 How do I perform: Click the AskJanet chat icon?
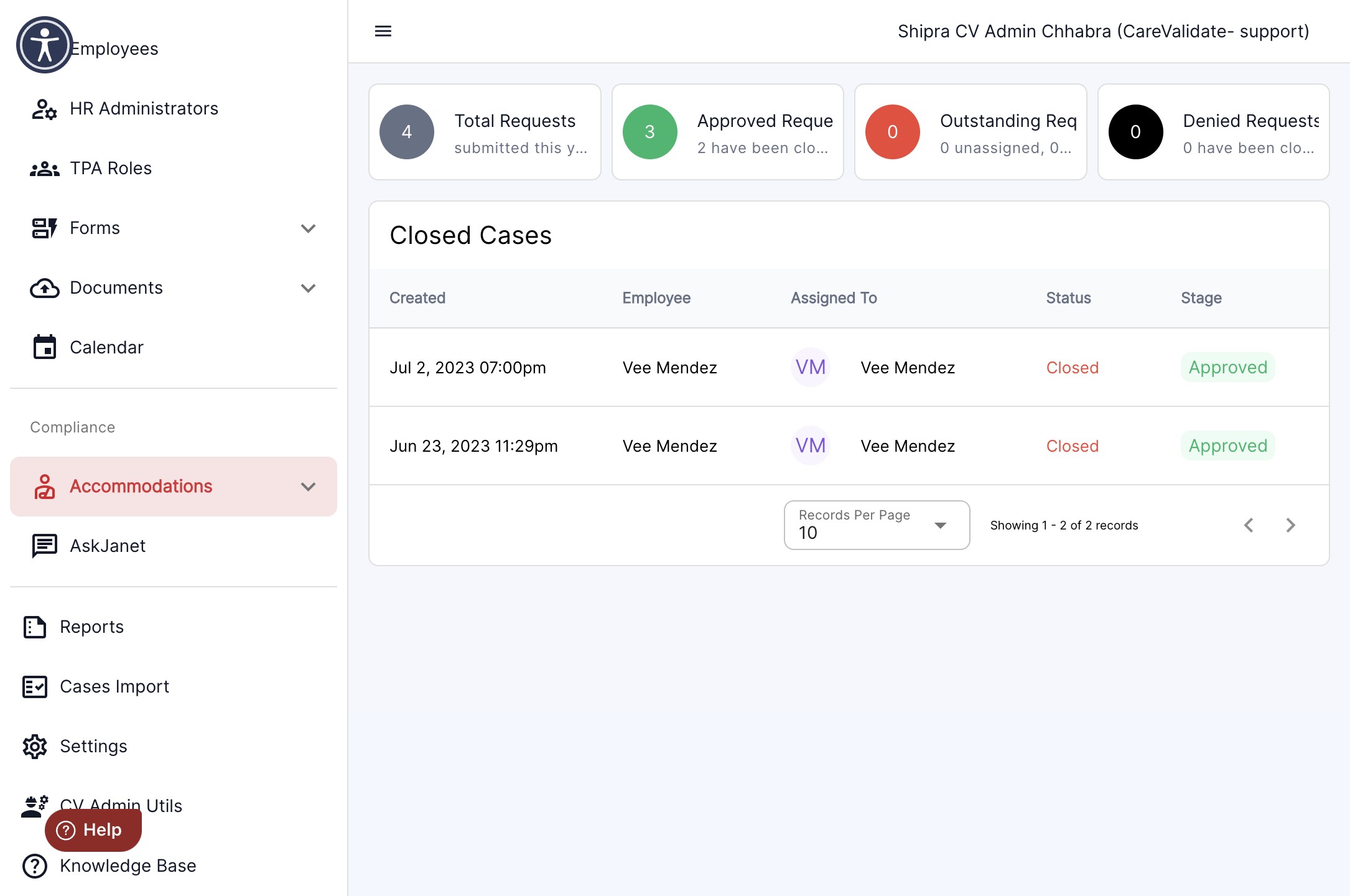click(44, 546)
